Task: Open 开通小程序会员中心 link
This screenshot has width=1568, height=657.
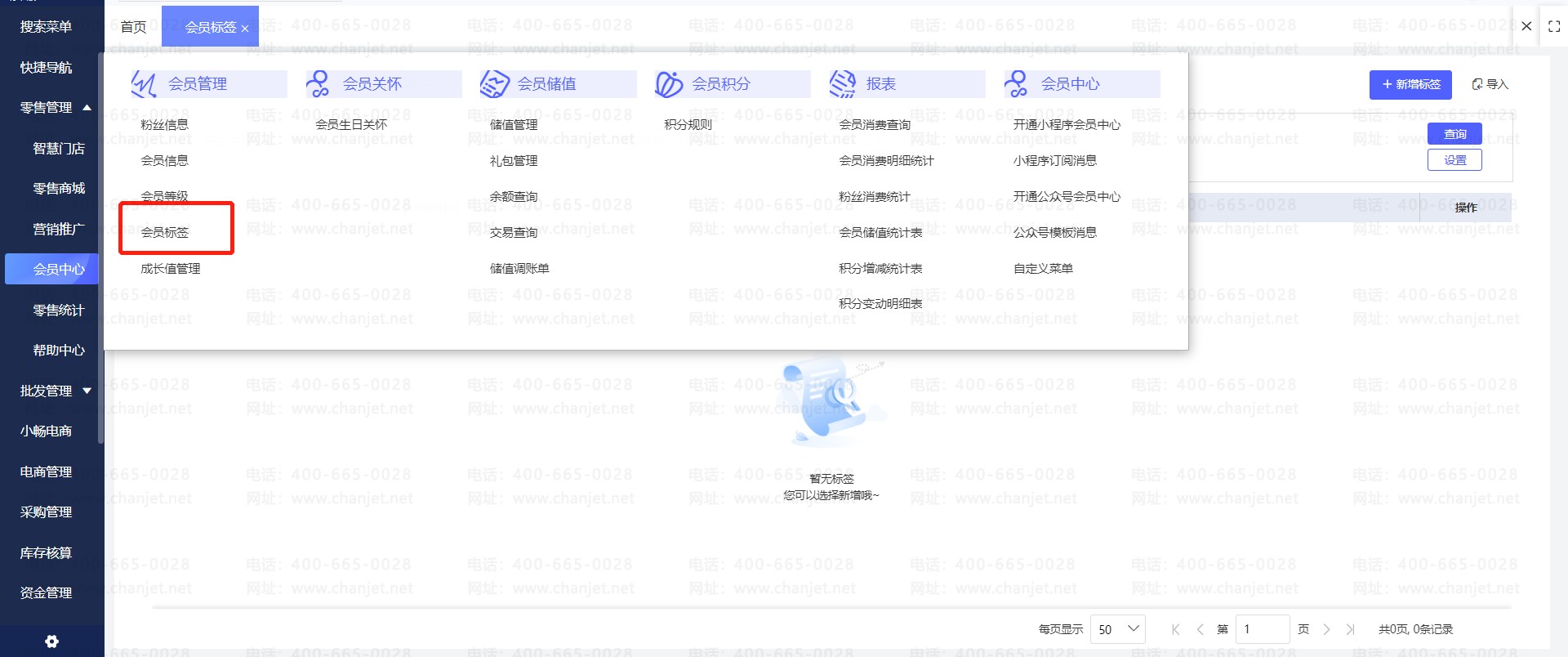Action: (x=1067, y=125)
